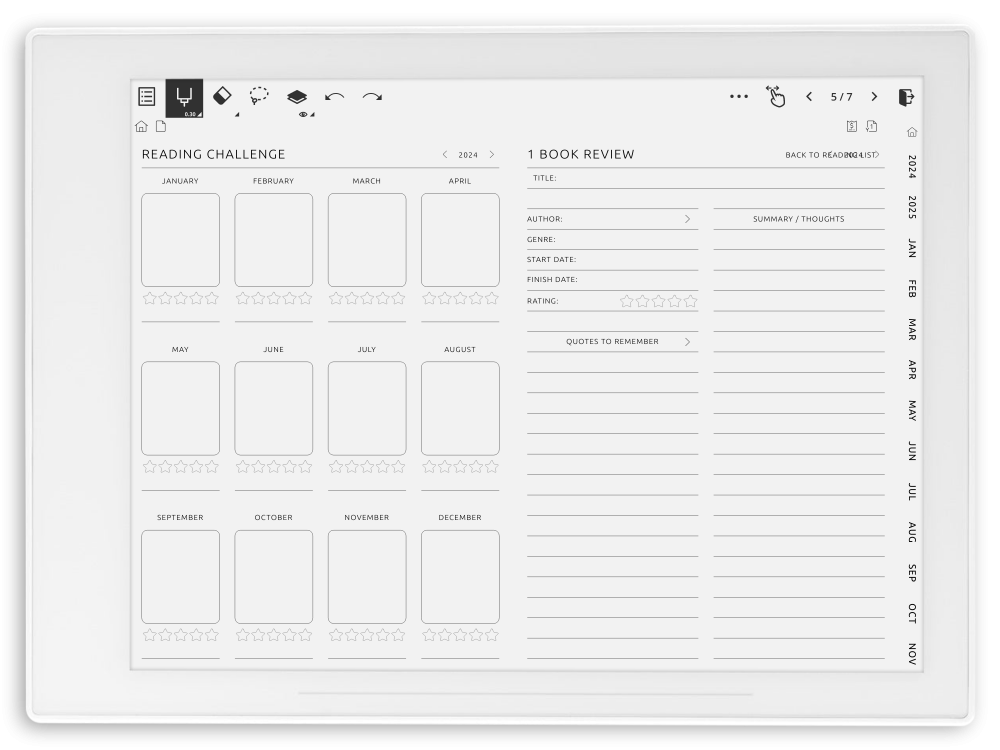Open the OCTOBER book cover box
1000x750 pixels.
274,577
